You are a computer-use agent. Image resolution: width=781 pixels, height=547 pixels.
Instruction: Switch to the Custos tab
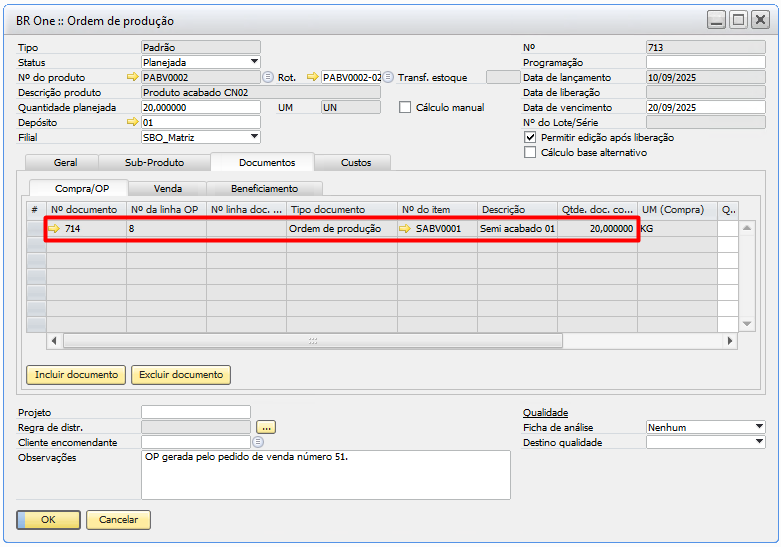pos(356,162)
